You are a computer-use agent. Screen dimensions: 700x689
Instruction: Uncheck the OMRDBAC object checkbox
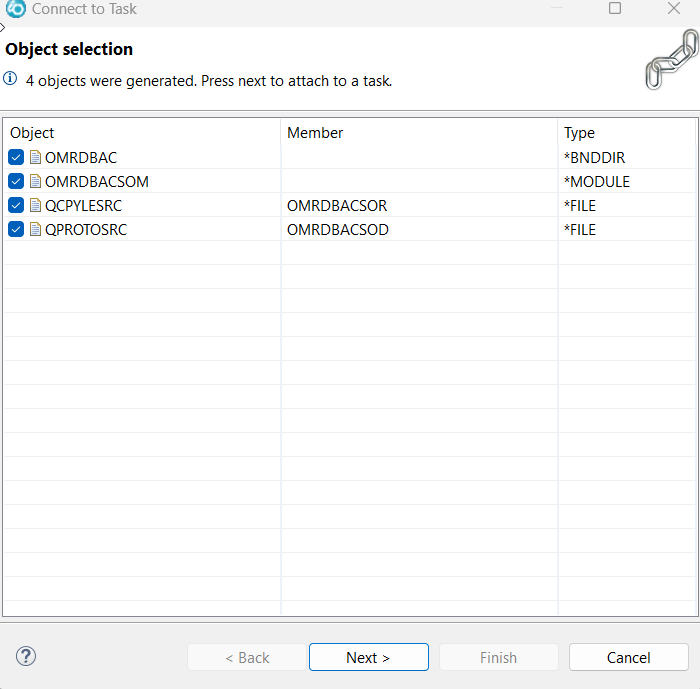(16, 157)
